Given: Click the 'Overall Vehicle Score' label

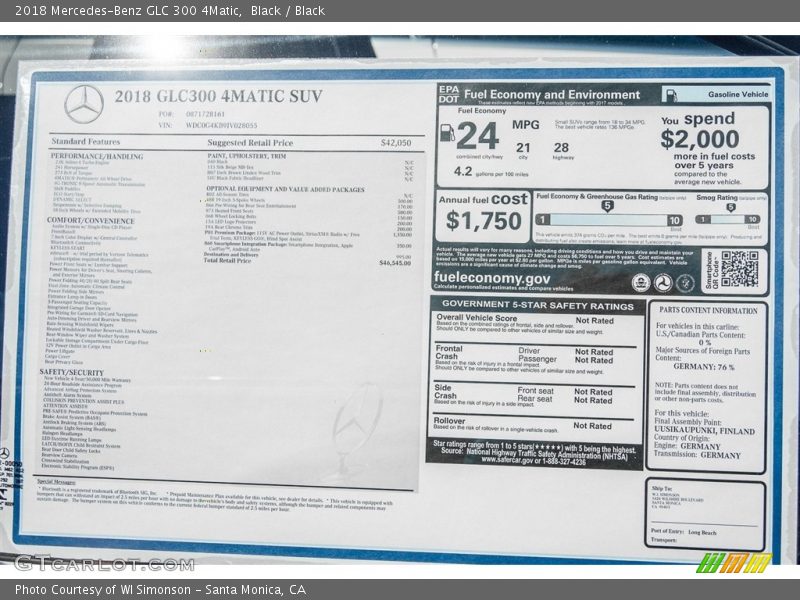Looking at the screenshot, I should pyautogui.click(x=477, y=317).
